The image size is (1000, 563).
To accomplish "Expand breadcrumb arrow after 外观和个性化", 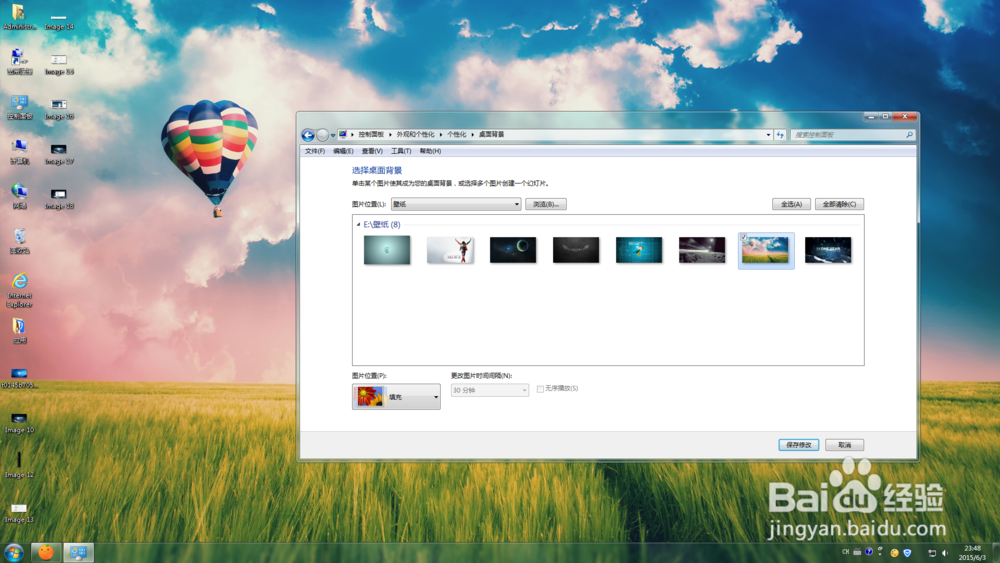I will pos(441,135).
